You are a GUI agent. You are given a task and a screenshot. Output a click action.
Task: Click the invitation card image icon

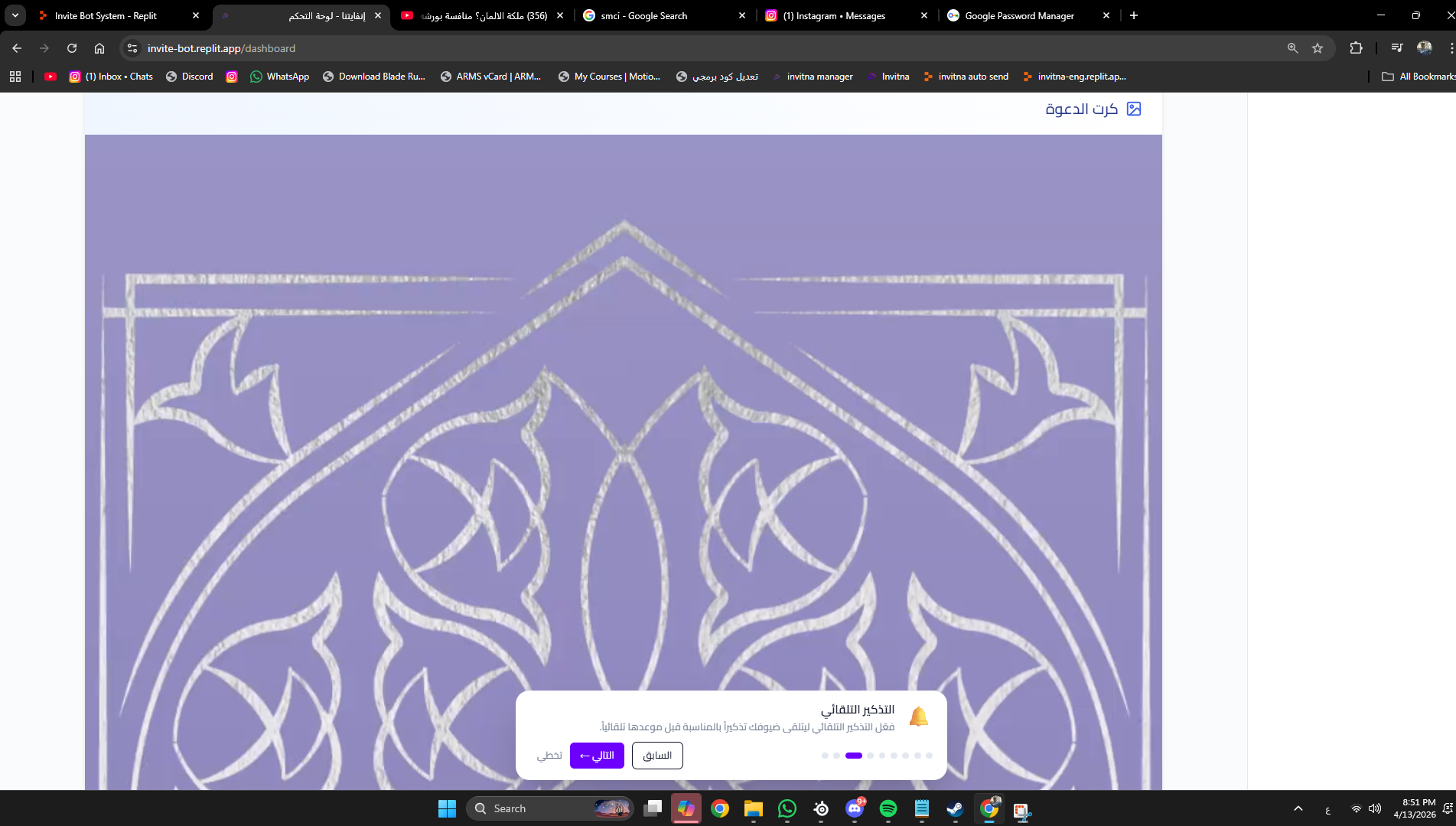pos(1134,109)
